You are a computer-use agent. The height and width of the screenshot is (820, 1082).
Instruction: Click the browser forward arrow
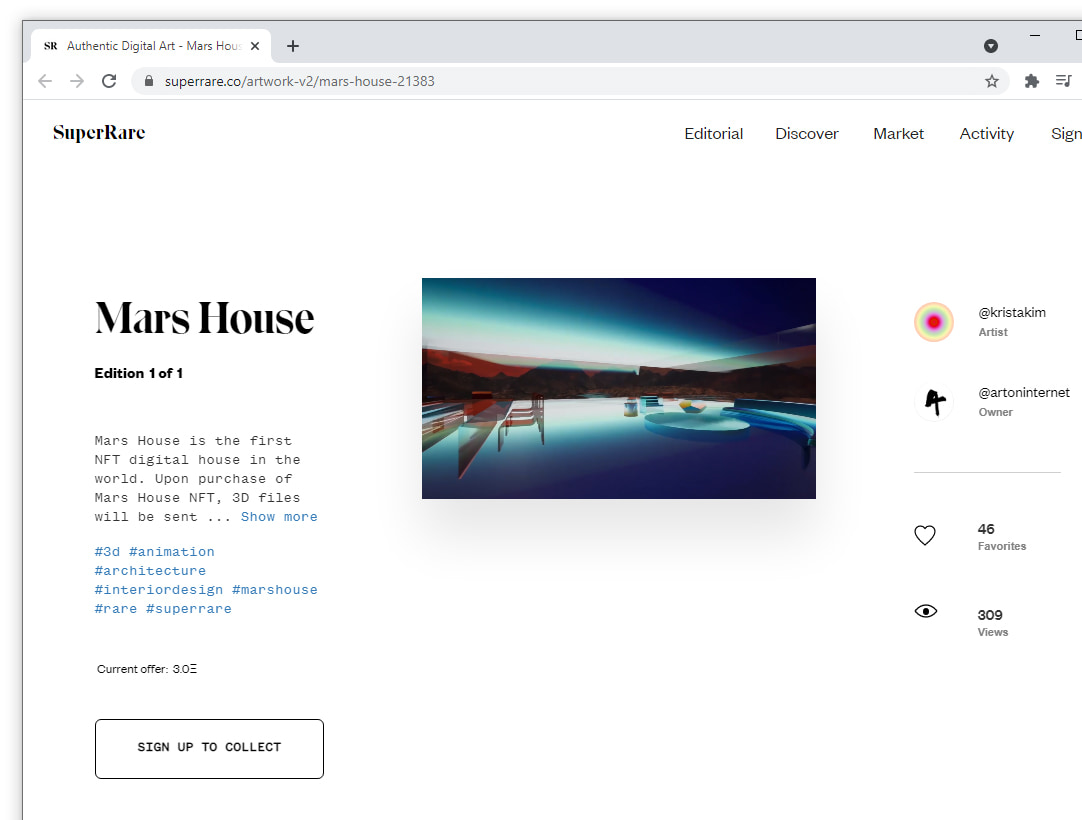(77, 81)
